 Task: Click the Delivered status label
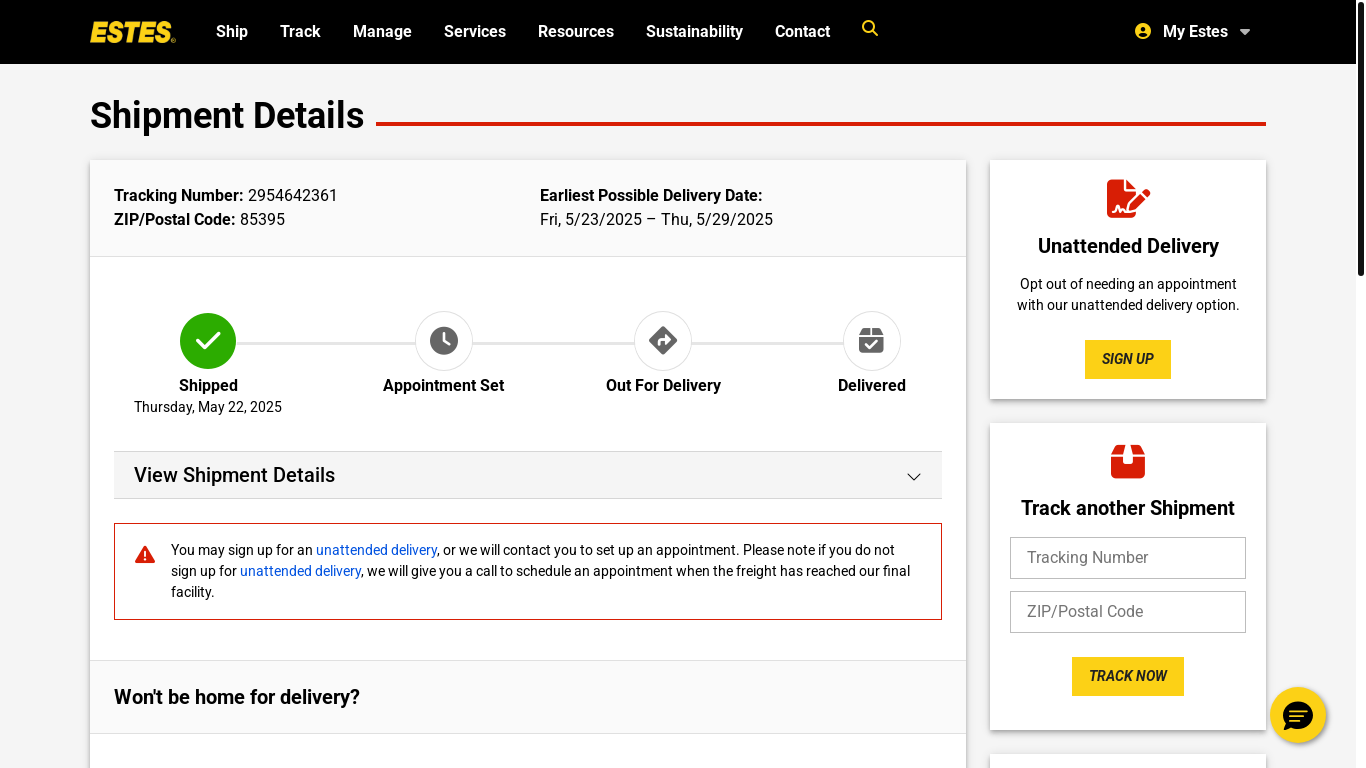click(872, 385)
